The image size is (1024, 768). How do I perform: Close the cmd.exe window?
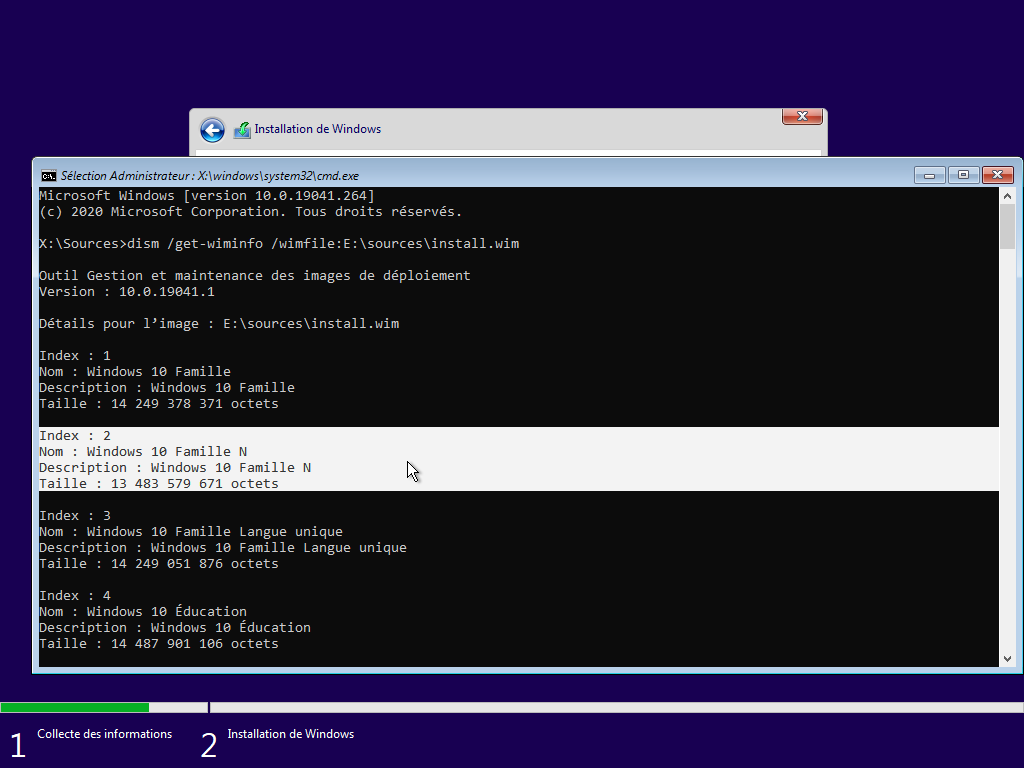point(997,175)
